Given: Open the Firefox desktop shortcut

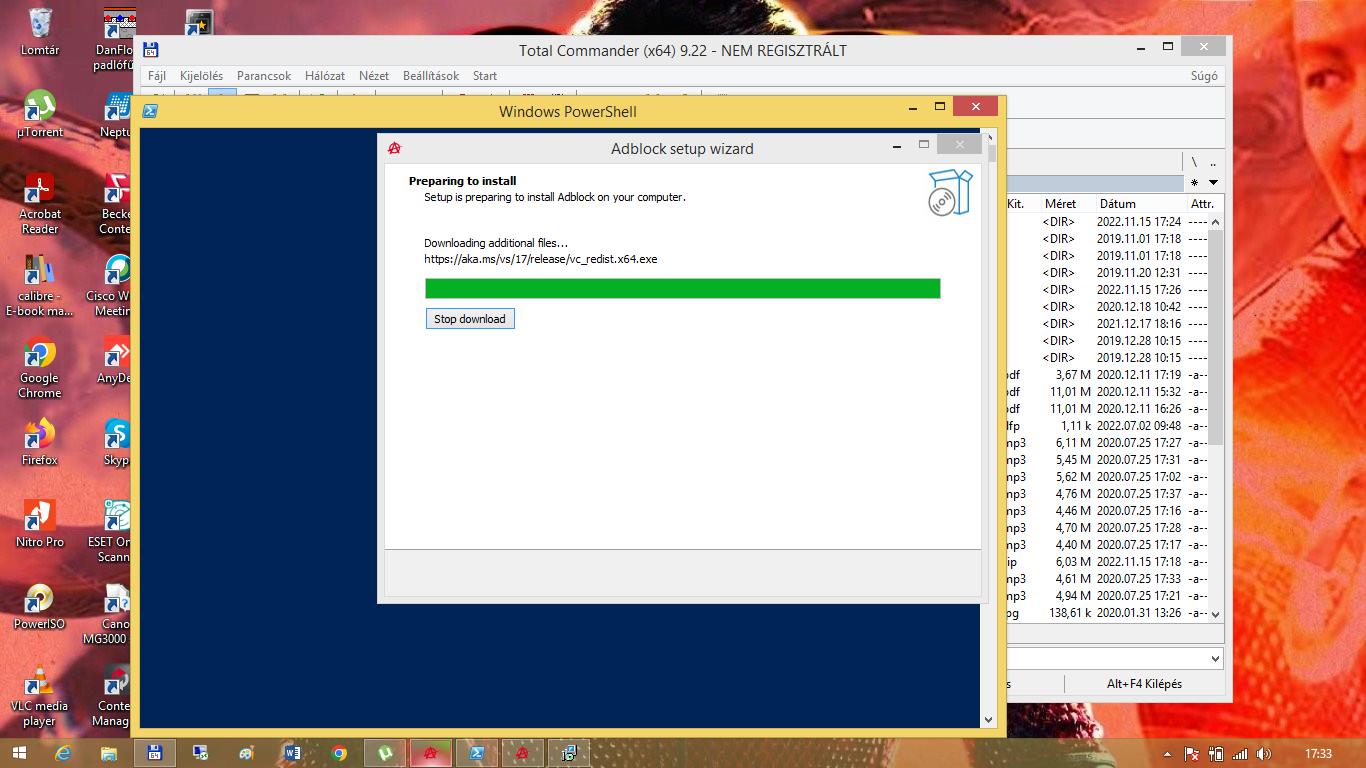Looking at the screenshot, I should (x=40, y=440).
